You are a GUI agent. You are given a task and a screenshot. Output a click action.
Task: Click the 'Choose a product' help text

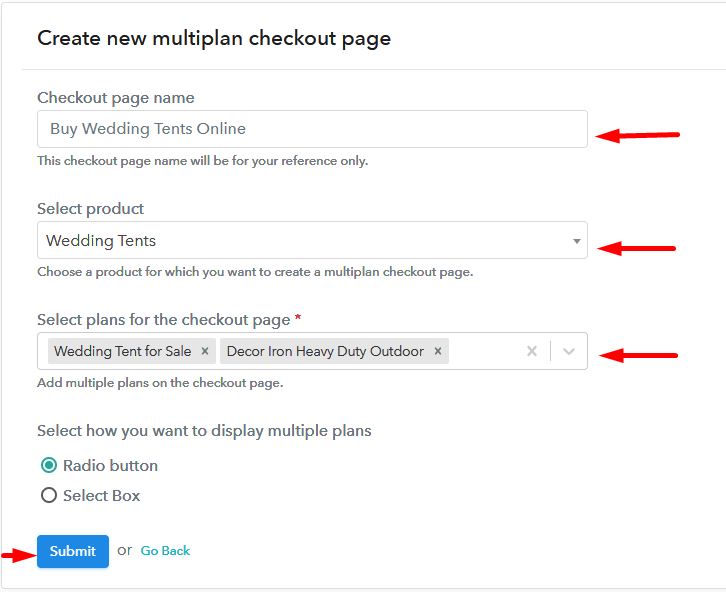(255, 272)
